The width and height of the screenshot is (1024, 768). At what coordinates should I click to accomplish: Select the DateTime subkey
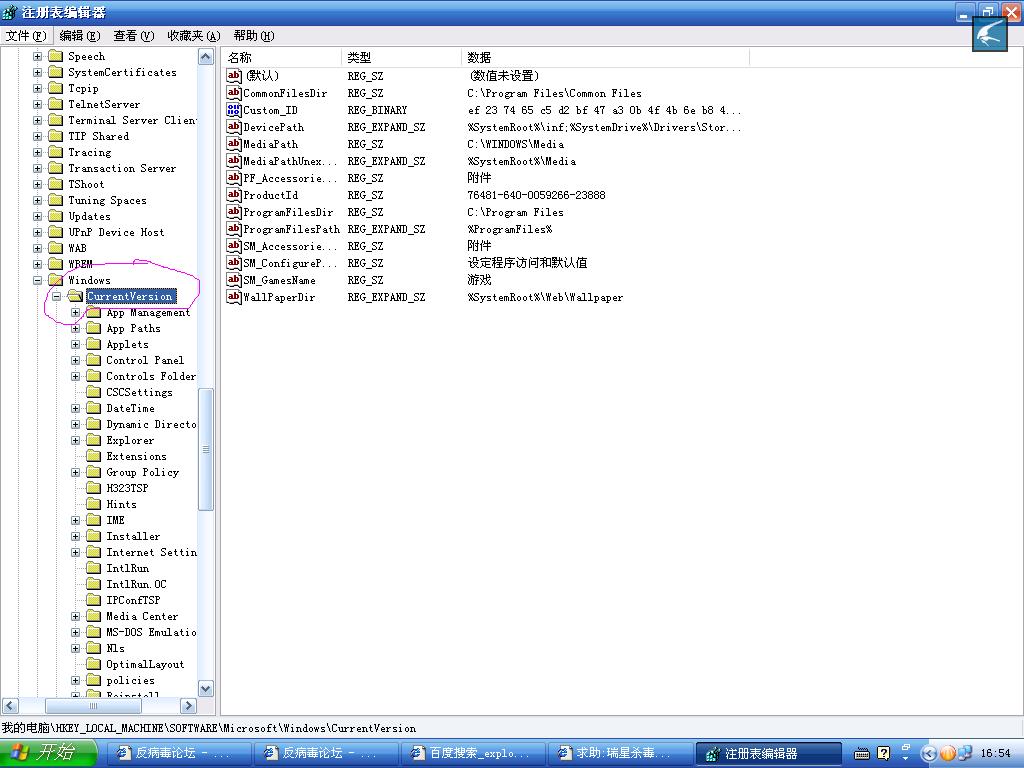(x=131, y=408)
